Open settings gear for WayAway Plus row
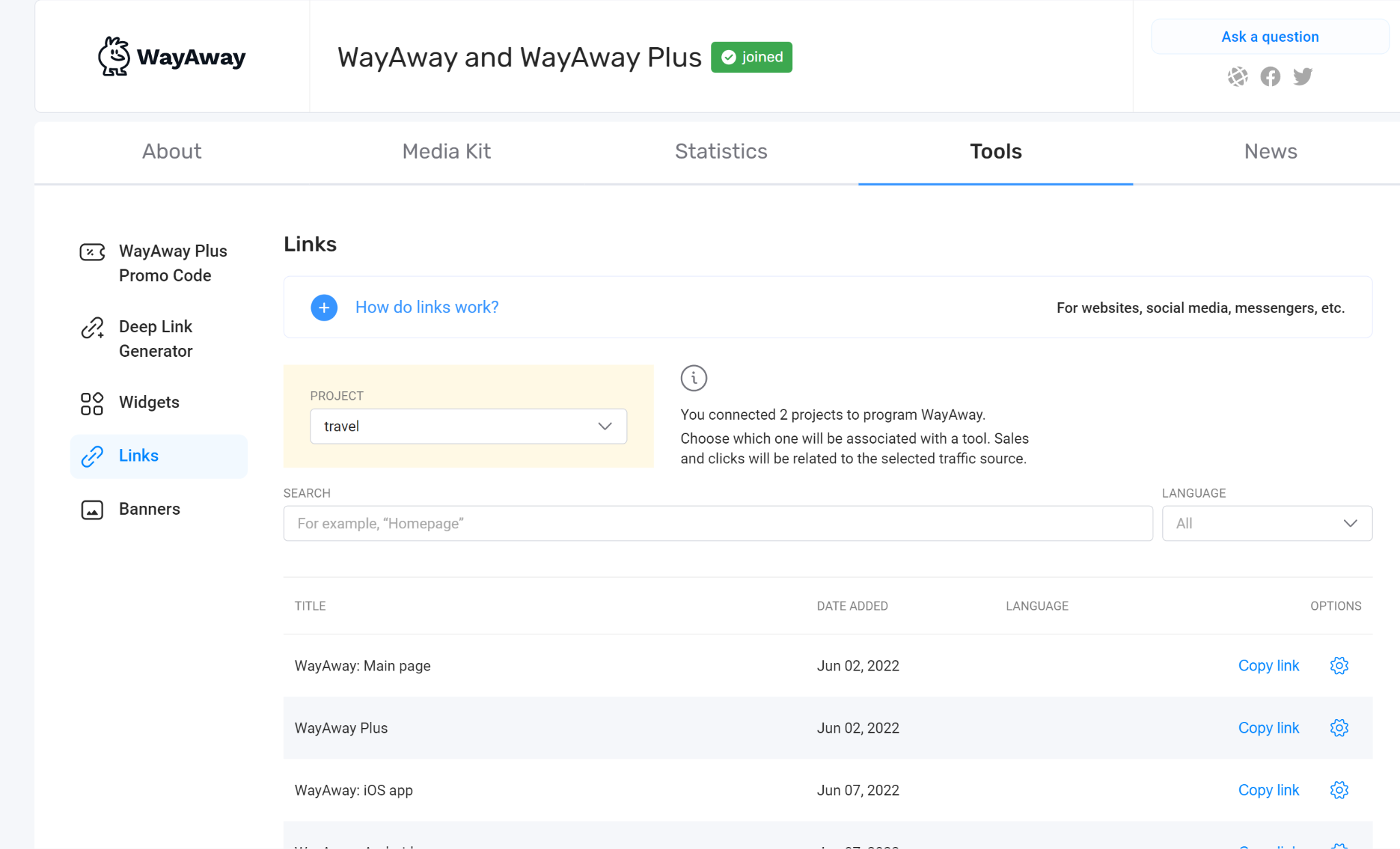The image size is (1400, 849). (x=1339, y=728)
